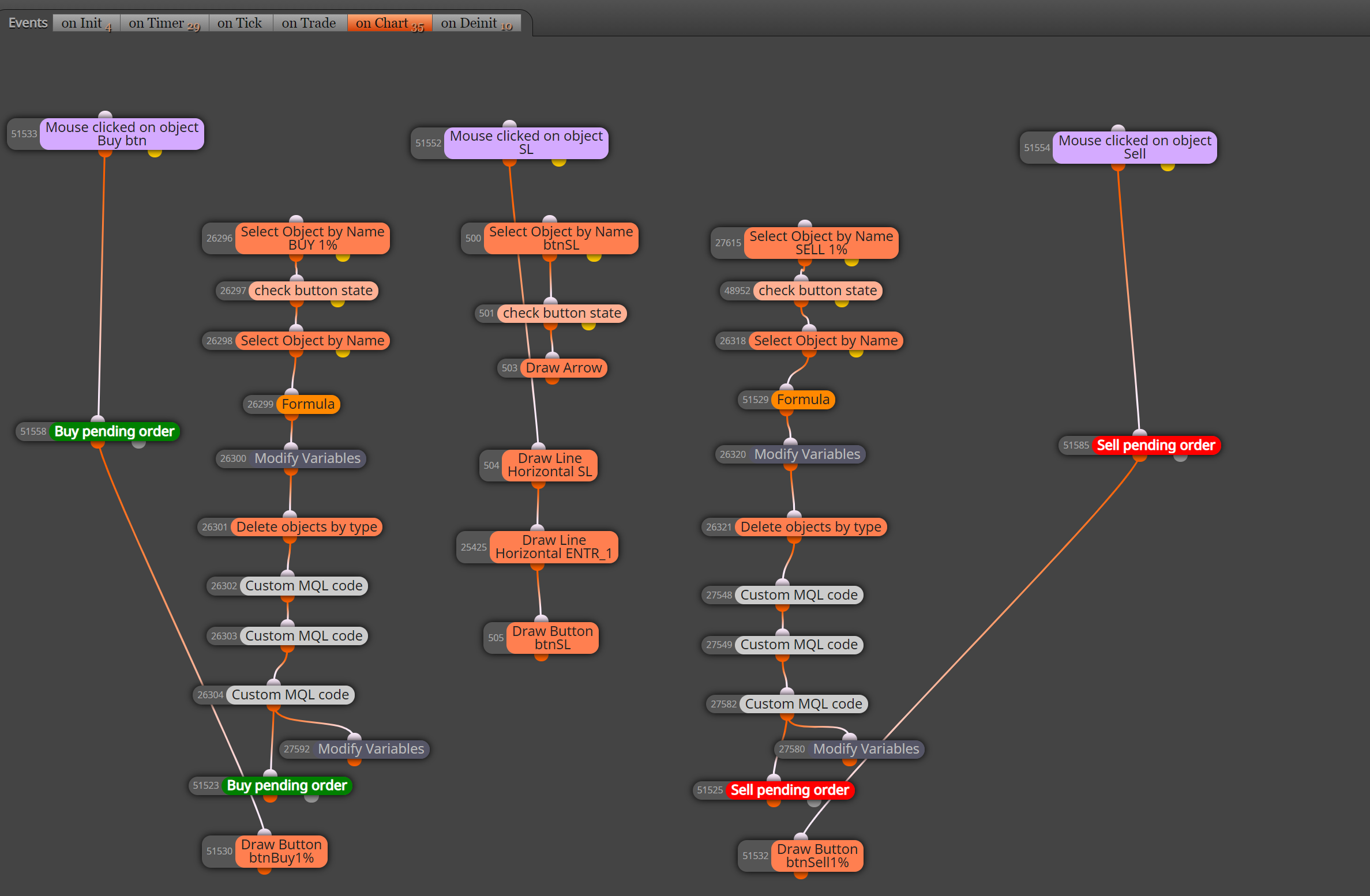Click the Select Object by Name btnSL block
This screenshot has height=896, width=1370.
tap(561, 238)
